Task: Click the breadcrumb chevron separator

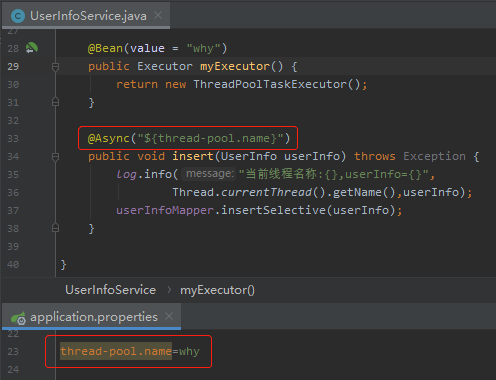Action: [x=169, y=290]
